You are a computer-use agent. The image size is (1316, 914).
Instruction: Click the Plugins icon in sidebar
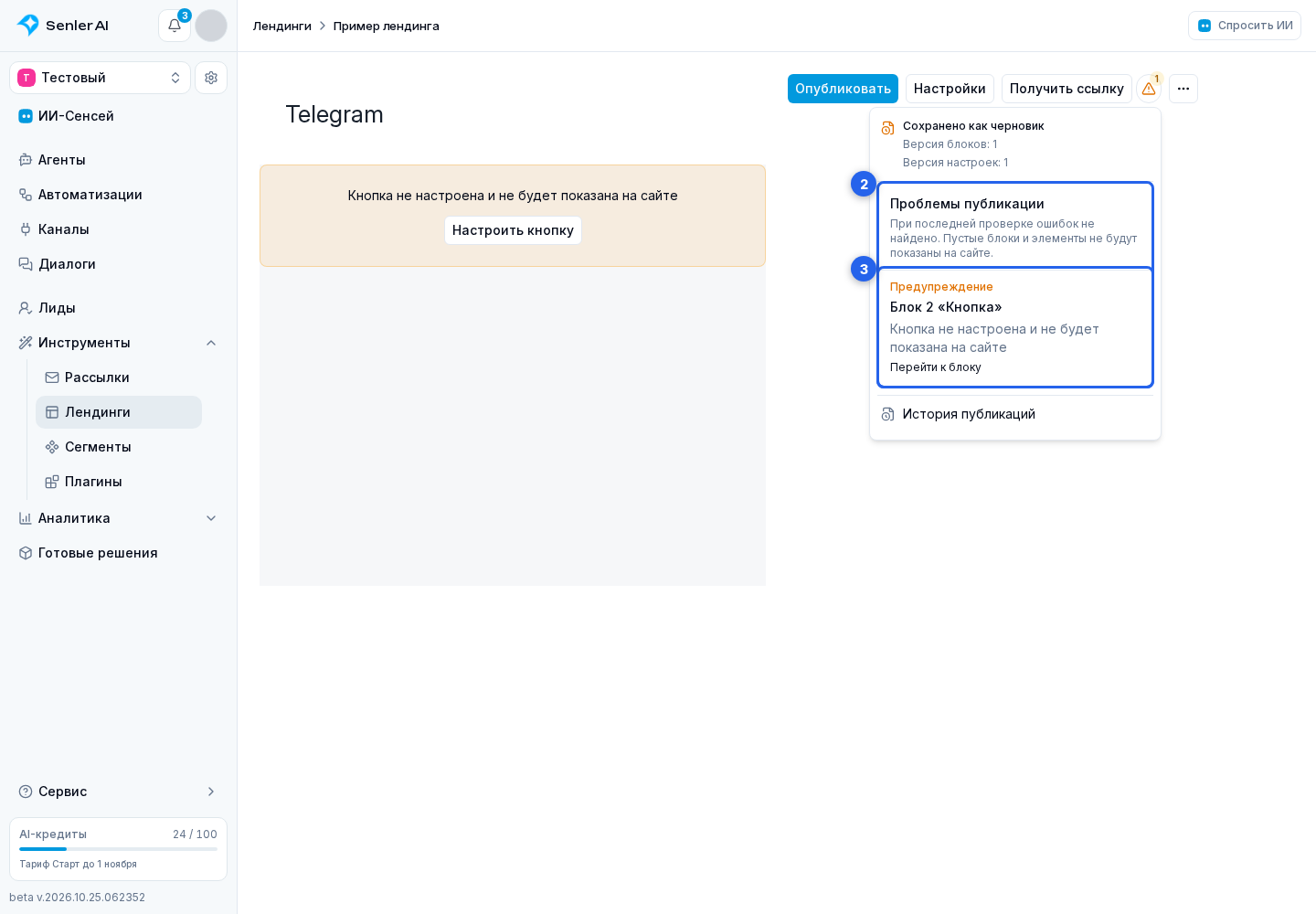(52, 482)
